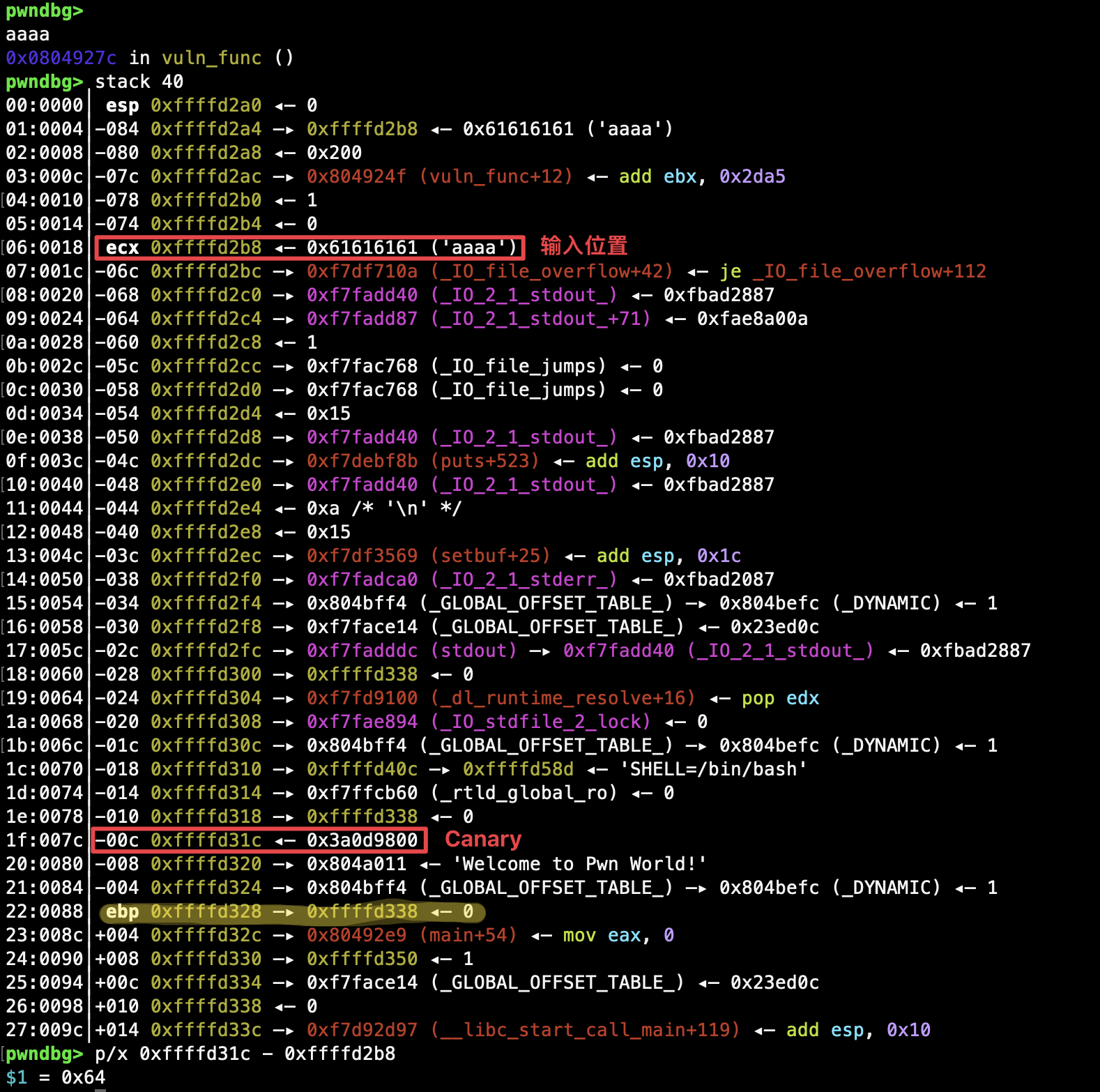Click 0x804befc (_DYNAMIC) in row 15:0054
The width and height of the screenshot is (1100, 1092).
830,603
